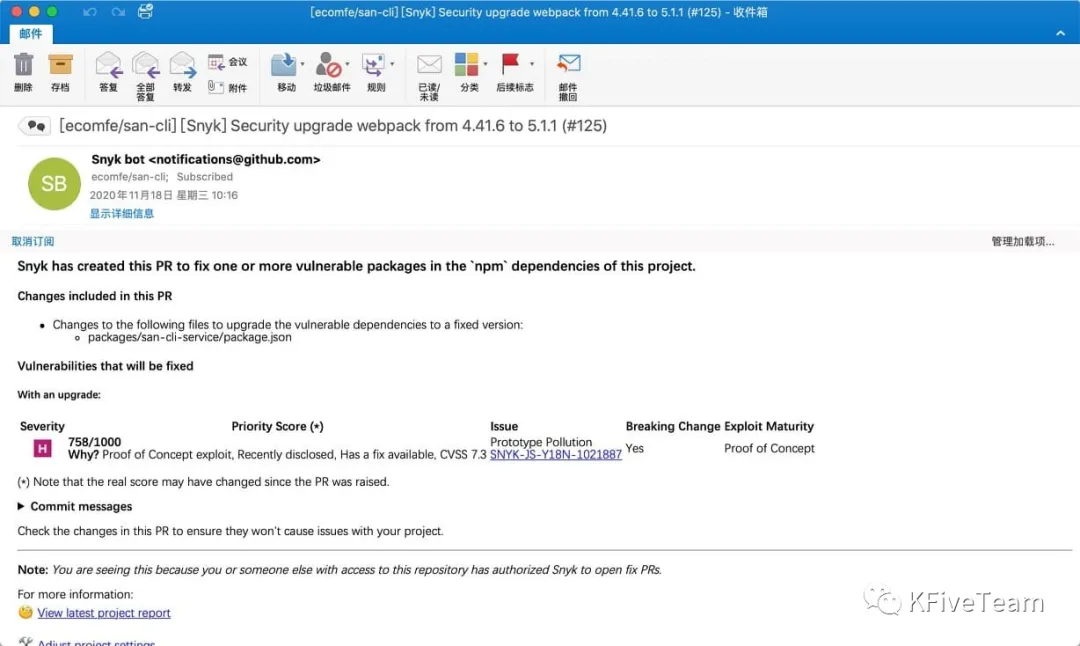Create a meeting from this email
This screenshot has height=646, width=1080.
228,62
